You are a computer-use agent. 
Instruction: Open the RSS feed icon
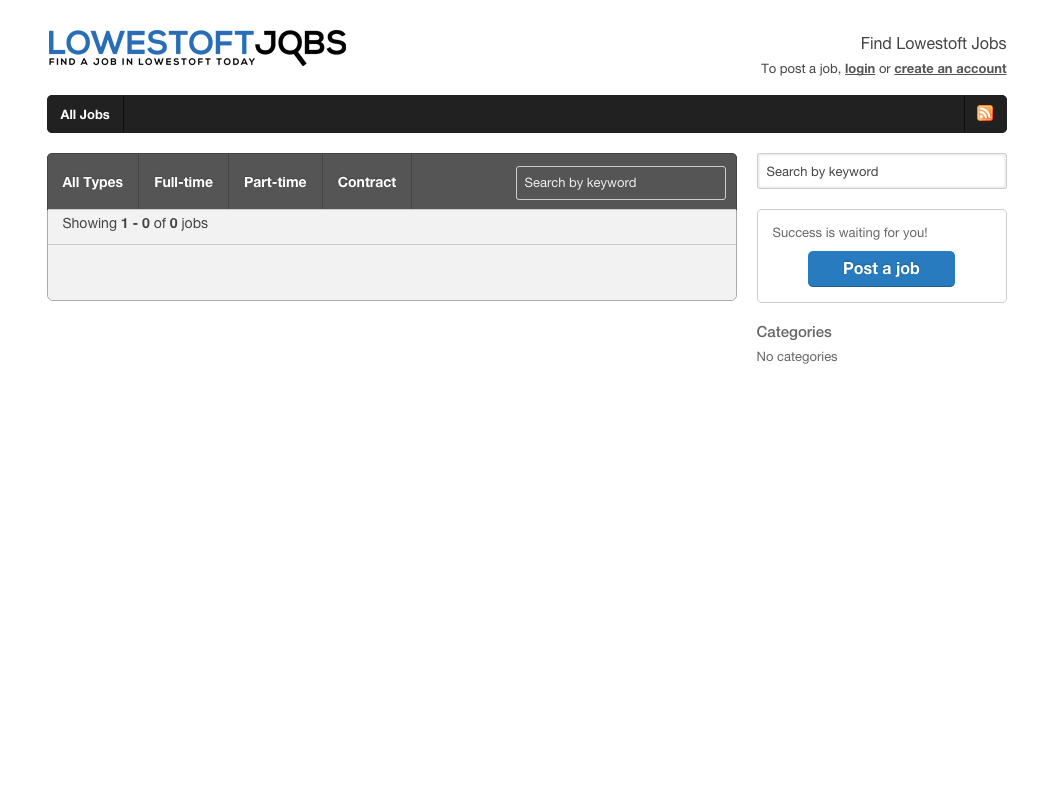[x=985, y=113]
